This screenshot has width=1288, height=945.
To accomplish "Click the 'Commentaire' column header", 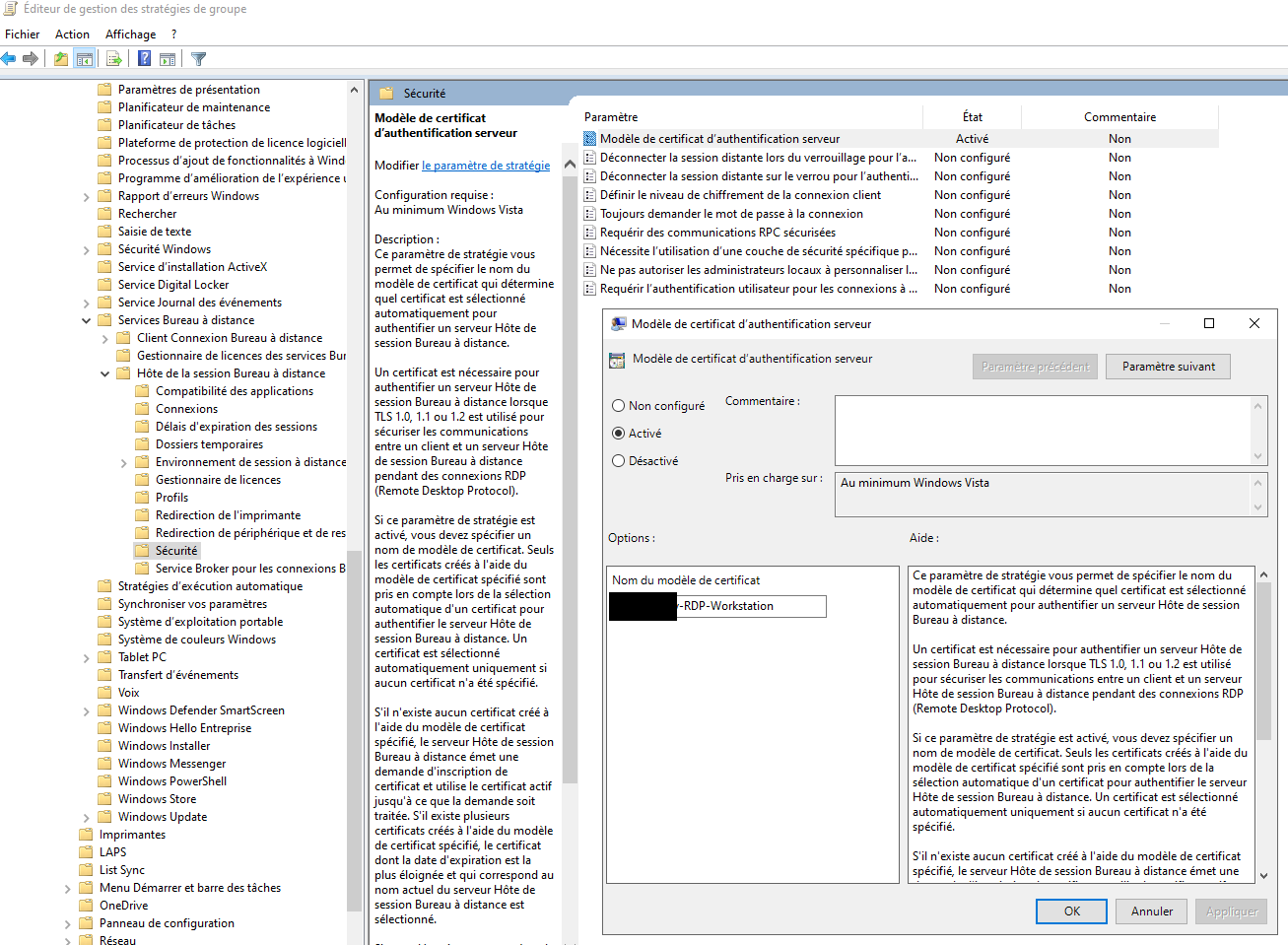I will (x=1119, y=117).
